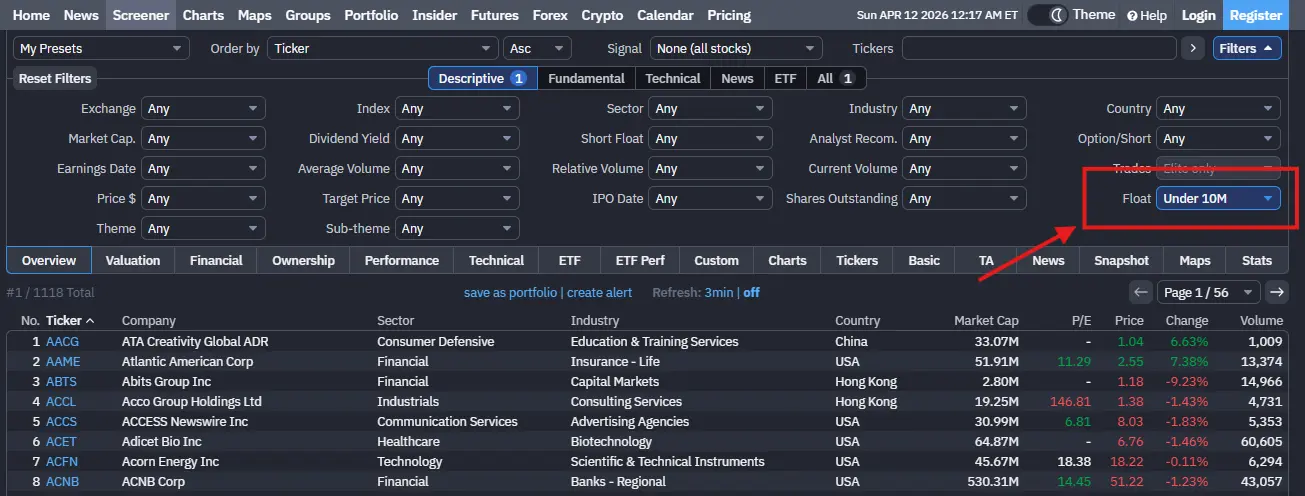Open the Float filter set to Under 10M
The image size is (1305, 496).
pyautogui.click(x=1218, y=198)
